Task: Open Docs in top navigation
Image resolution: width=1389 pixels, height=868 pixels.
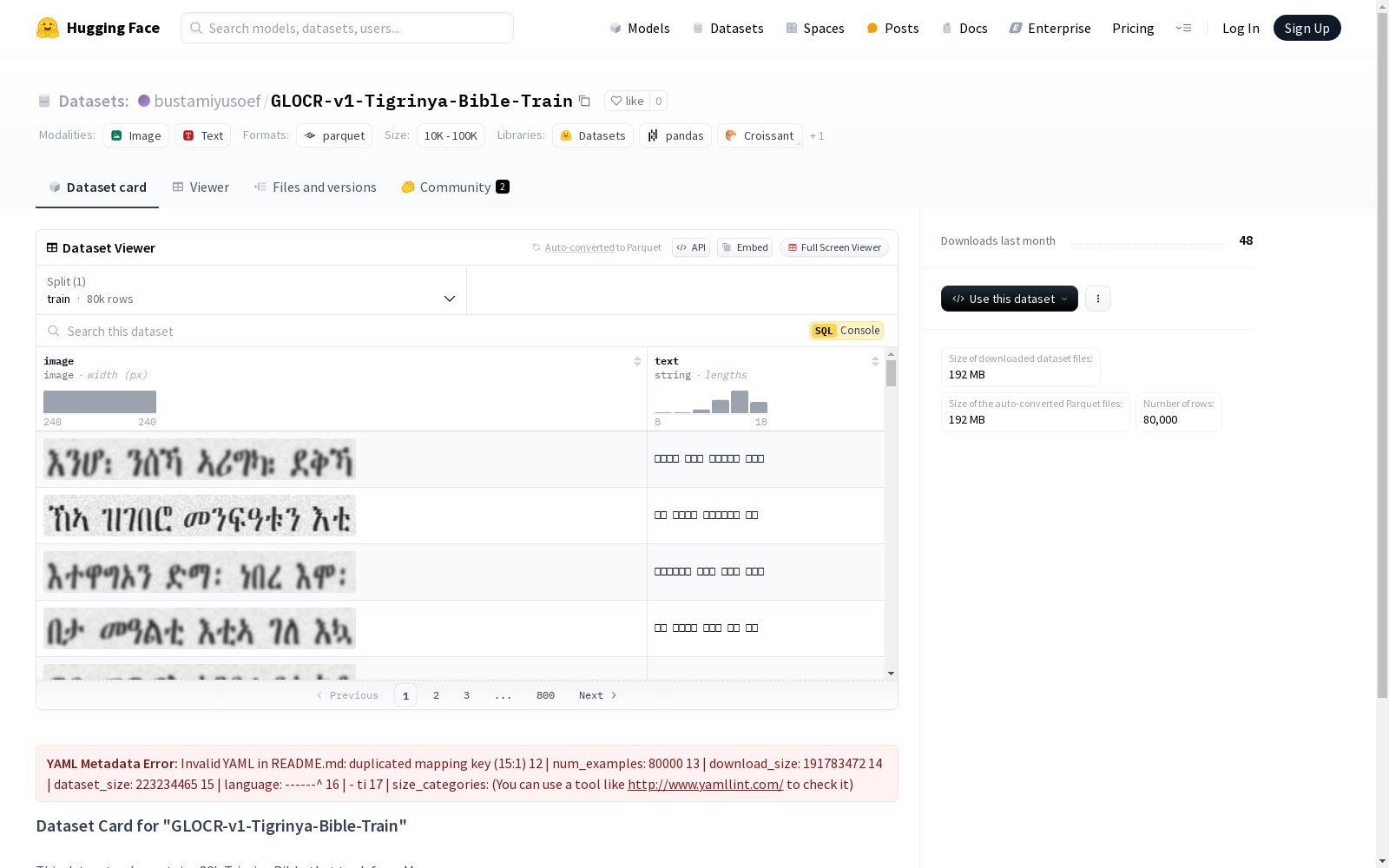Action: point(964,28)
